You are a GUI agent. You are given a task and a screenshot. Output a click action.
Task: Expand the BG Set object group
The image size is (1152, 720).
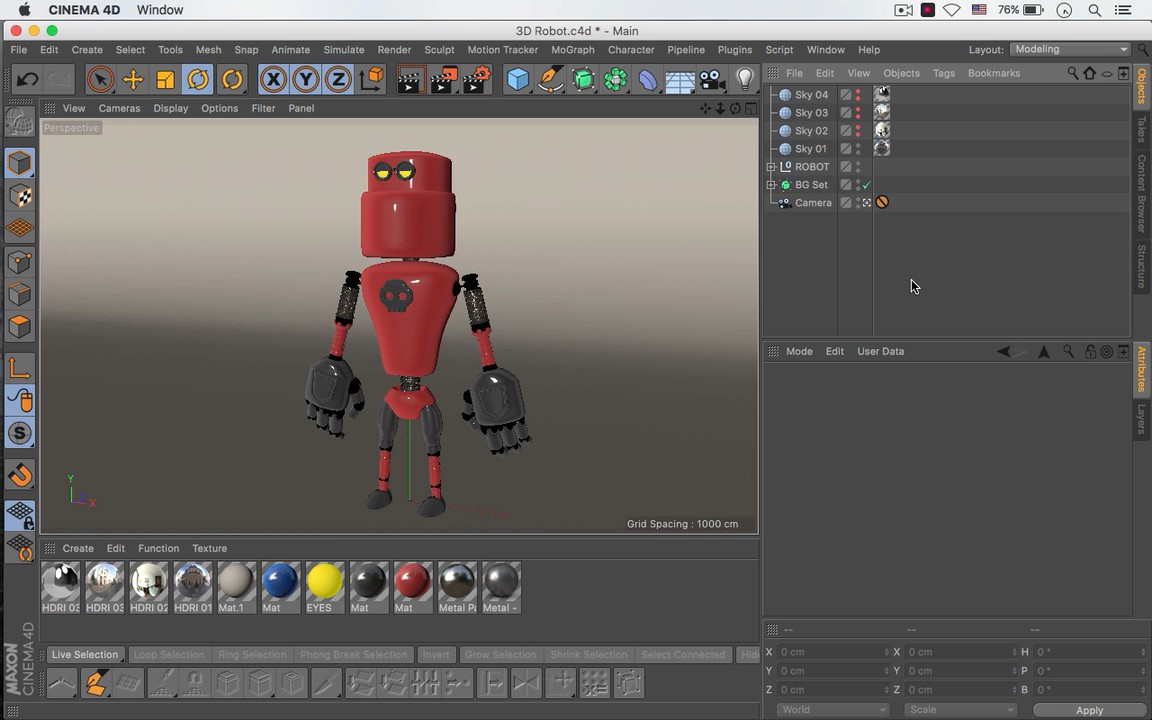(x=771, y=185)
